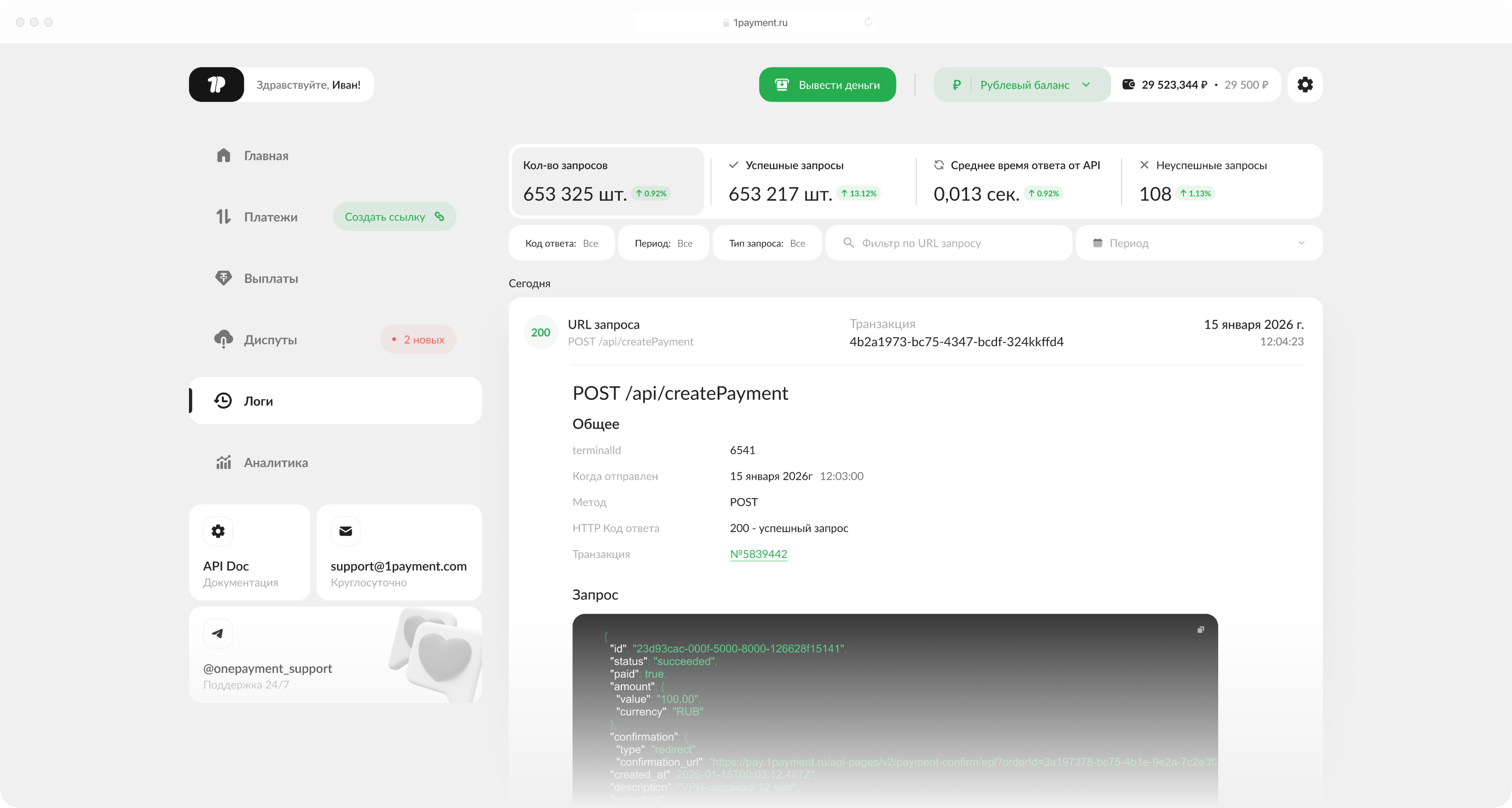1512x808 pixels.
Task: Click the home icon beside Главная
Action: point(224,155)
